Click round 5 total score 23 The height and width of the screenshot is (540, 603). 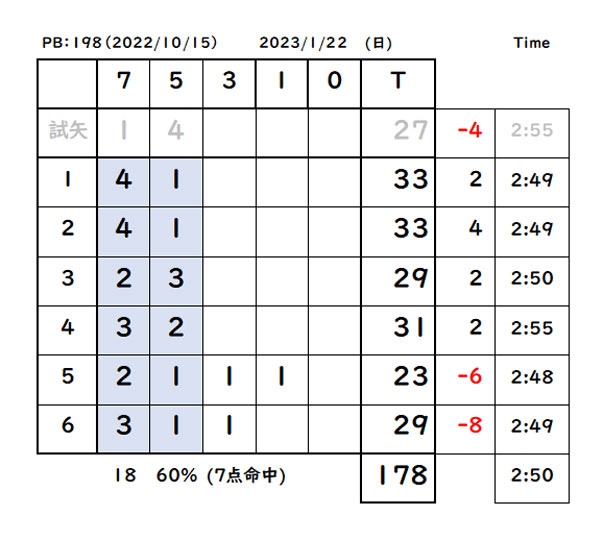coord(398,380)
